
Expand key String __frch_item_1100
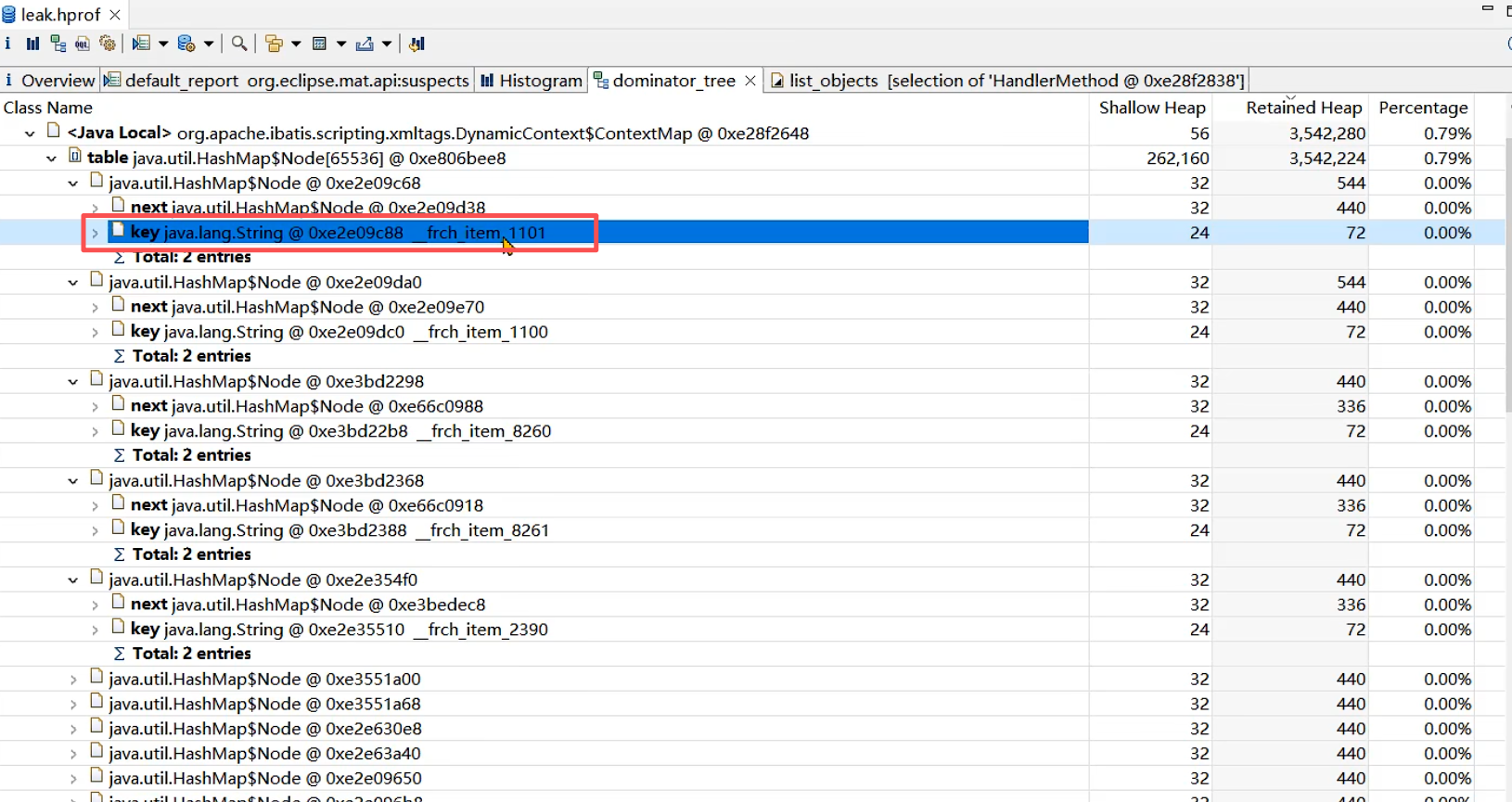(x=95, y=332)
